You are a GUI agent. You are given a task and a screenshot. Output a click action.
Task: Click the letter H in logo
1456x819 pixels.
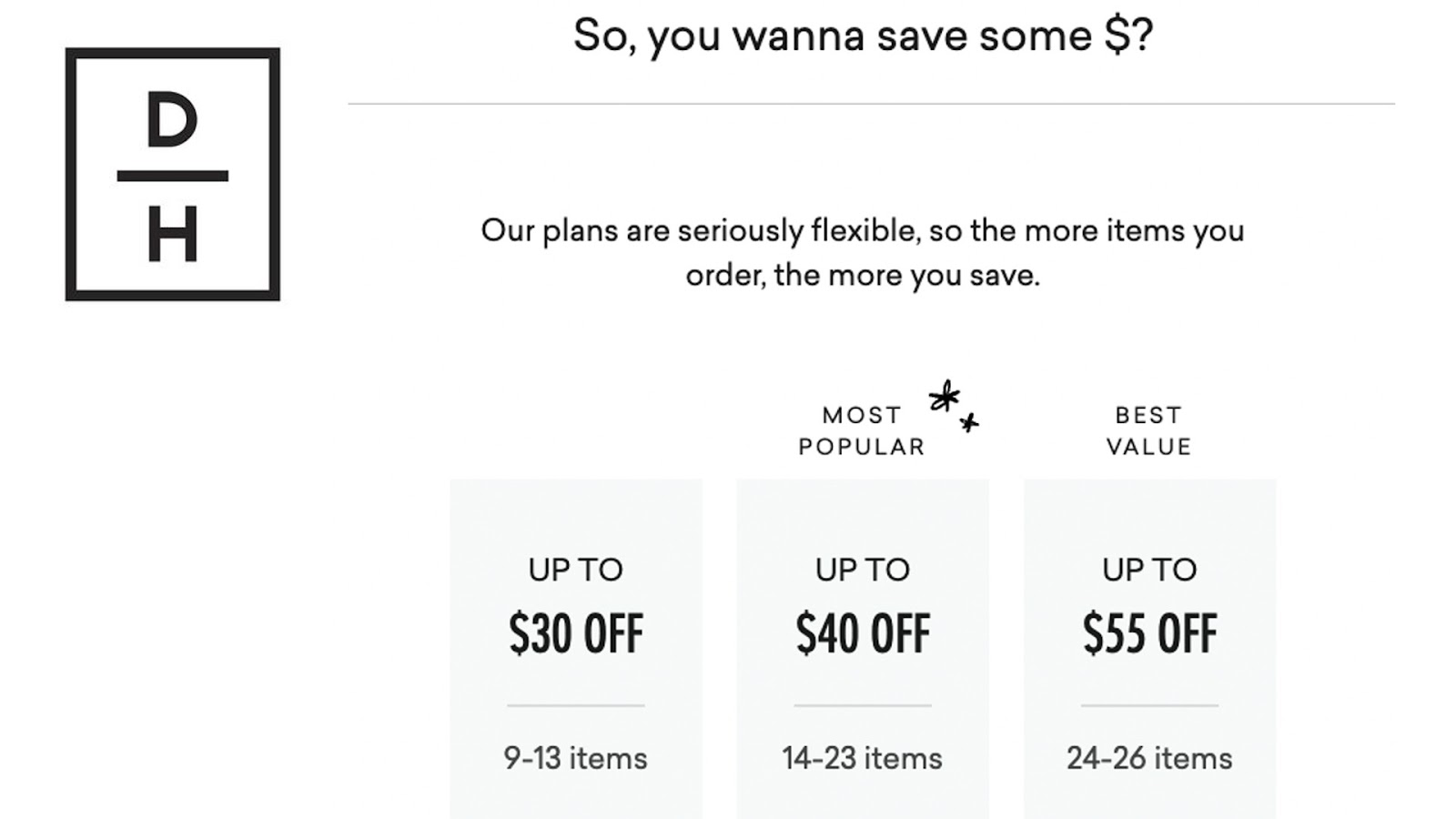[x=173, y=238]
